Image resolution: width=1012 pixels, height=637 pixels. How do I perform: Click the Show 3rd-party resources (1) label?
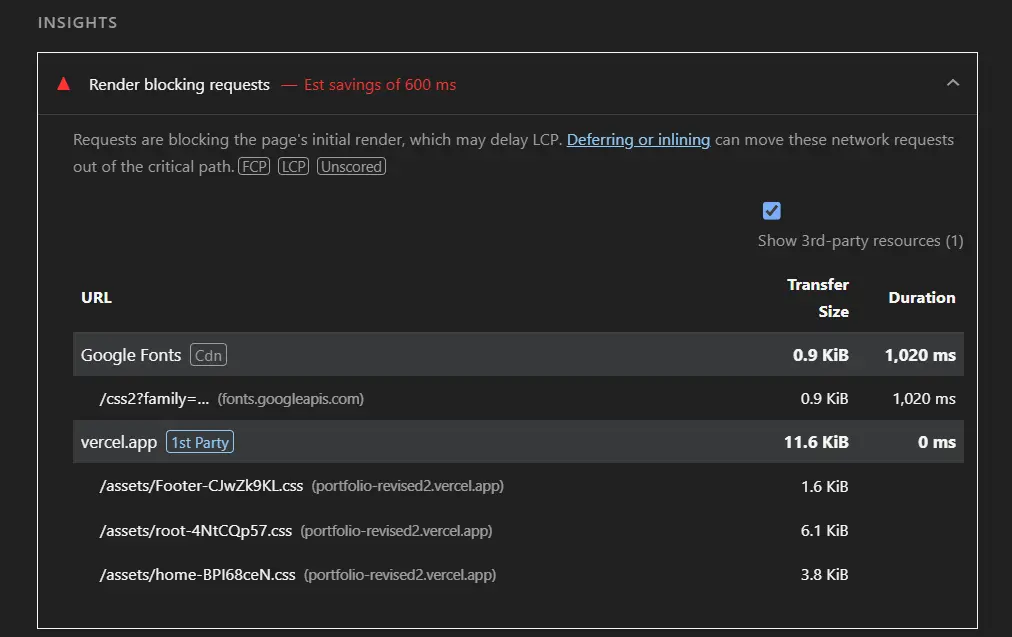click(x=860, y=241)
